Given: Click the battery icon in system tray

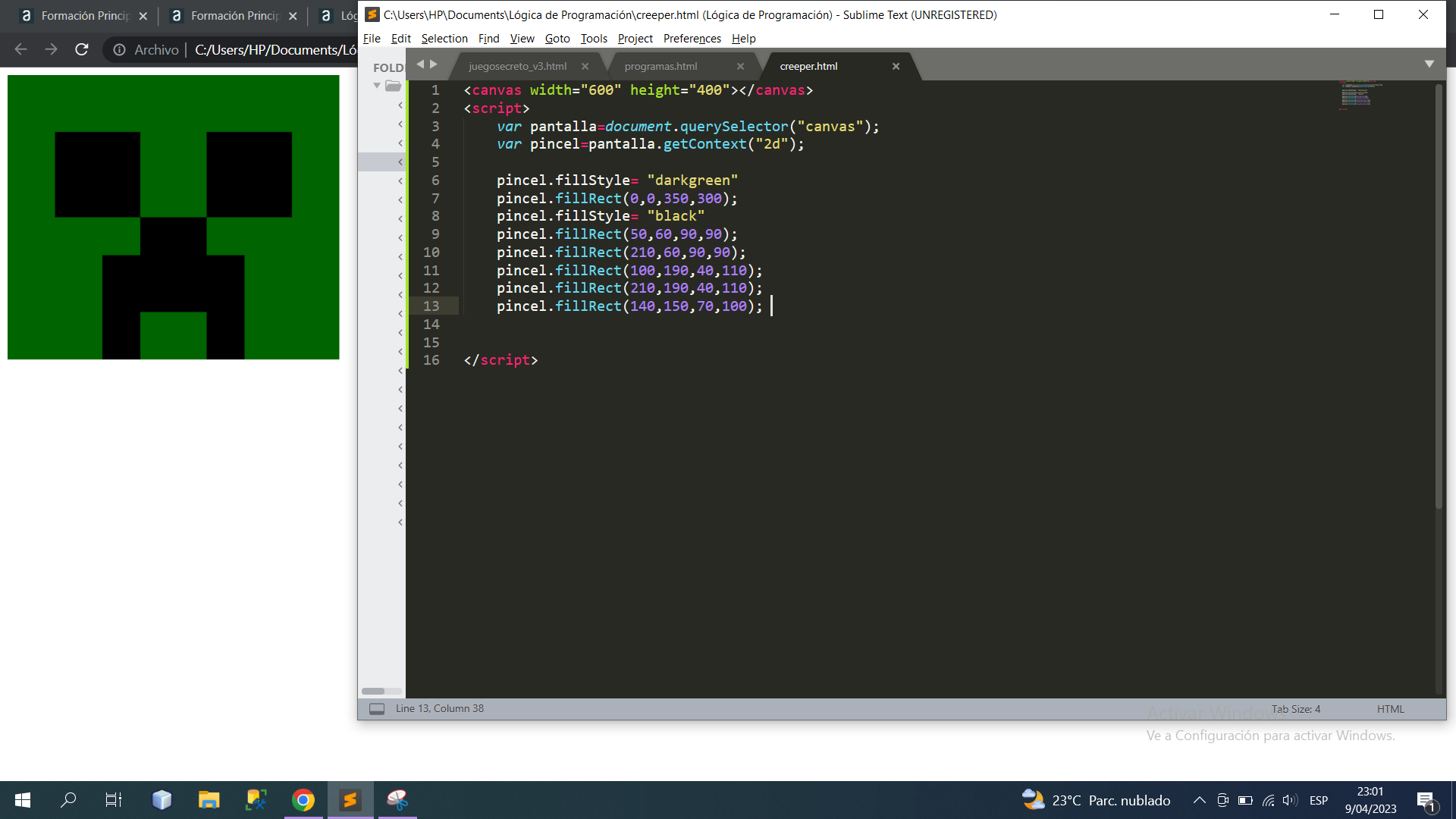Looking at the screenshot, I should pos(1245,800).
